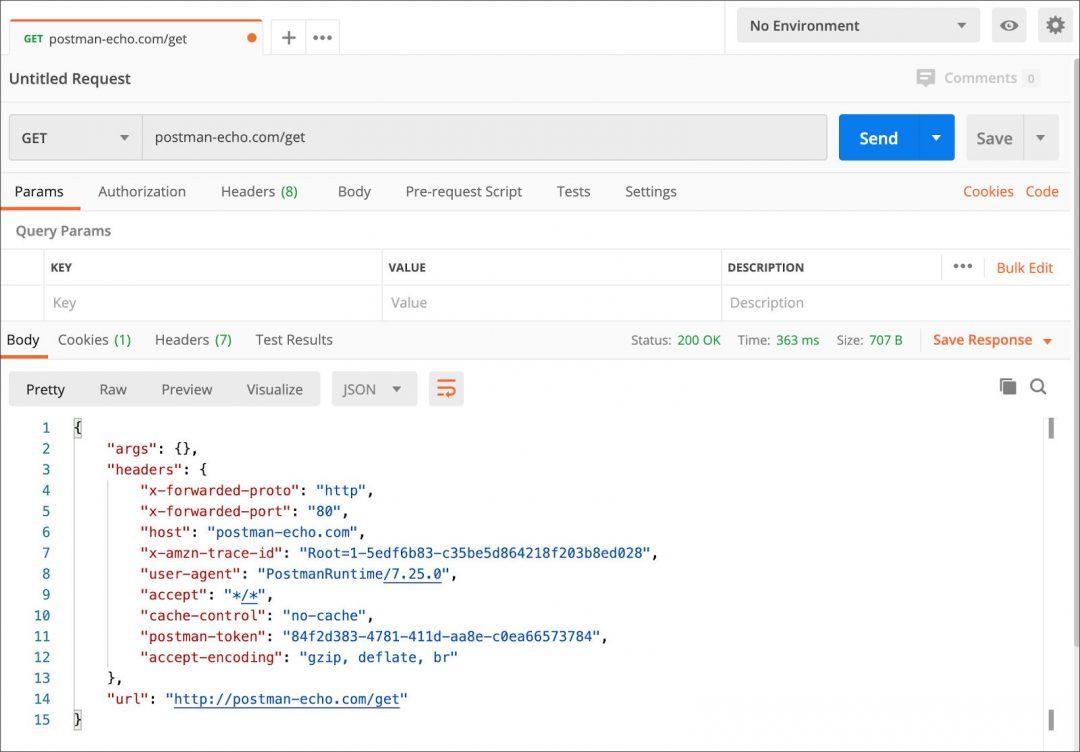View the response in Raw mode
This screenshot has width=1080, height=752.
(112, 389)
